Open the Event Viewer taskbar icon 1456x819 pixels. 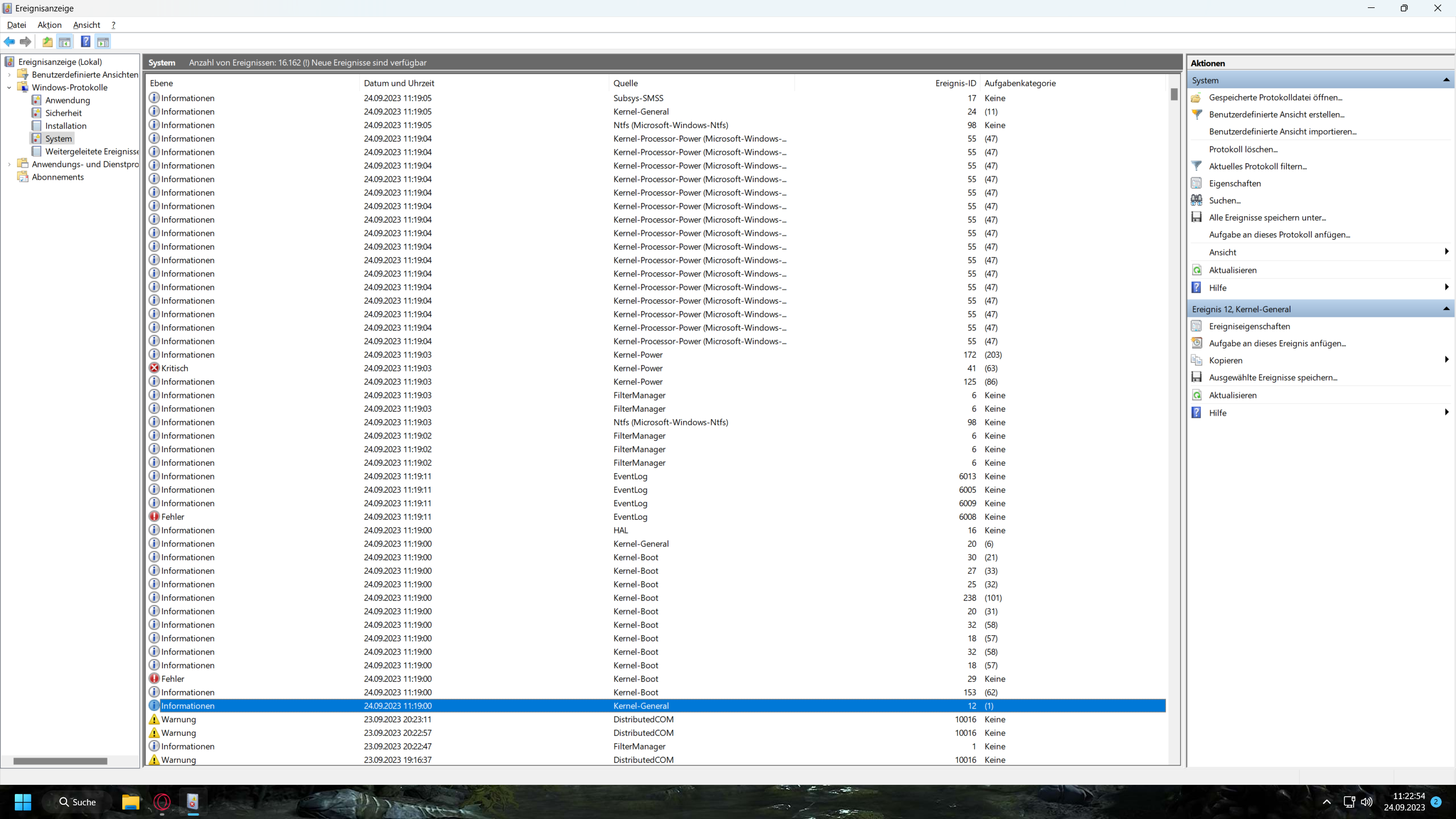tap(193, 802)
